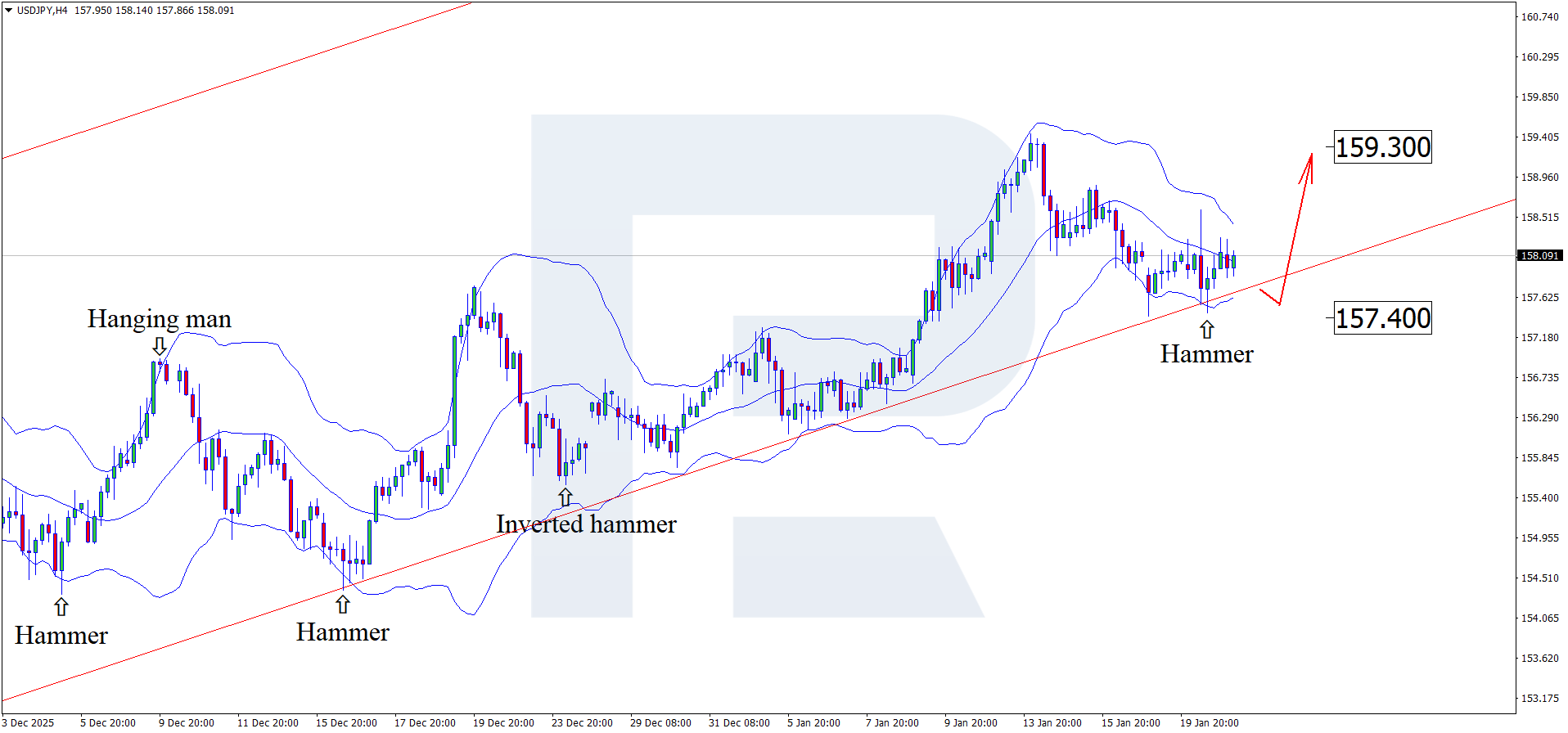Click the up arrow above Inverted hammer
Image resolution: width=1568 pixels, height=733 pixels.
(x=565, y=497)
